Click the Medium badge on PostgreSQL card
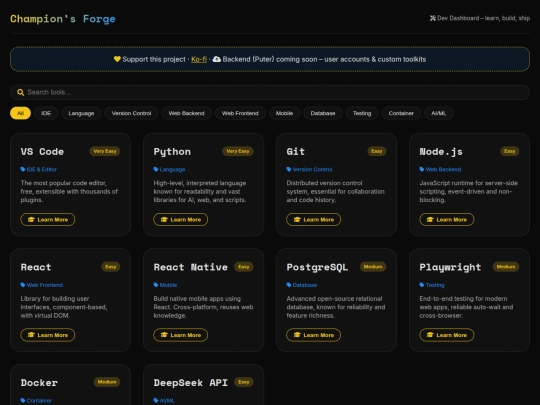540x405 pixels. (x=373, y=267)
